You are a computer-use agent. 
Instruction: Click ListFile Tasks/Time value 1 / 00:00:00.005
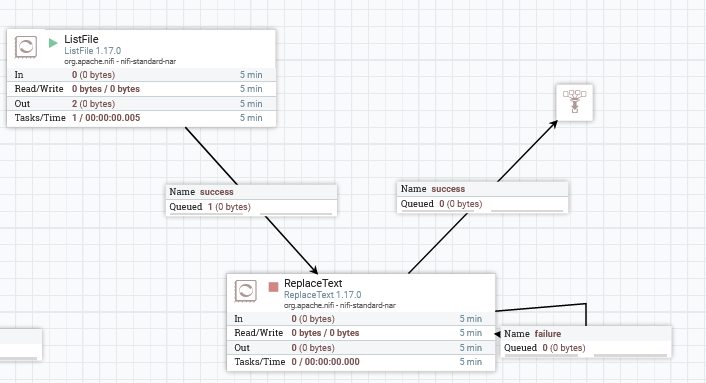pyautogui.click(x=106, y=118)
